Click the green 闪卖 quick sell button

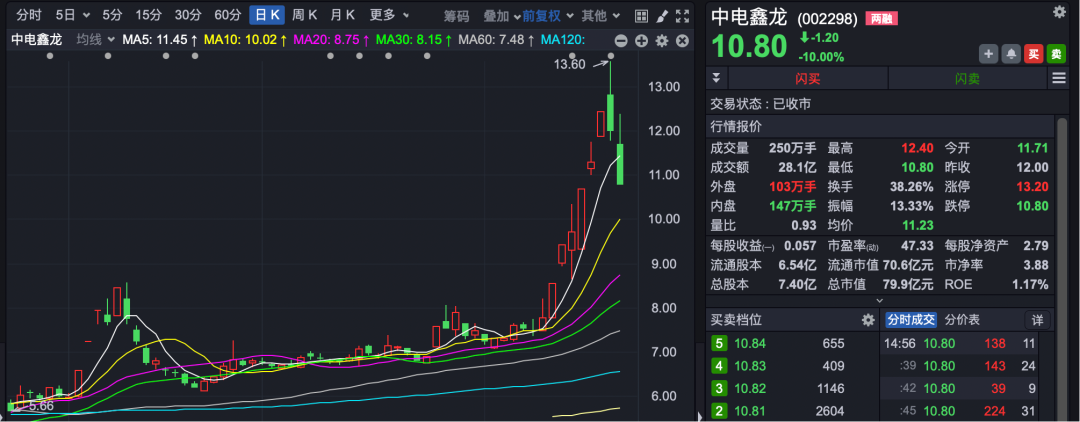pos(967,78)
